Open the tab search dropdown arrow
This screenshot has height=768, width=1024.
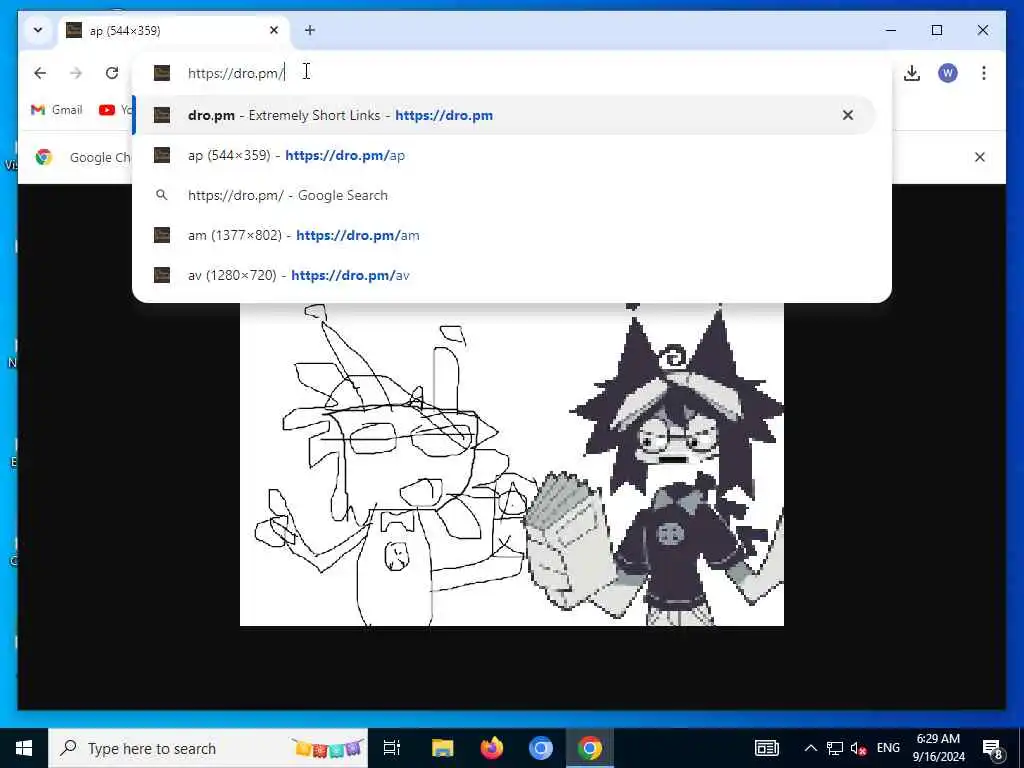click(x=38, y=30)
